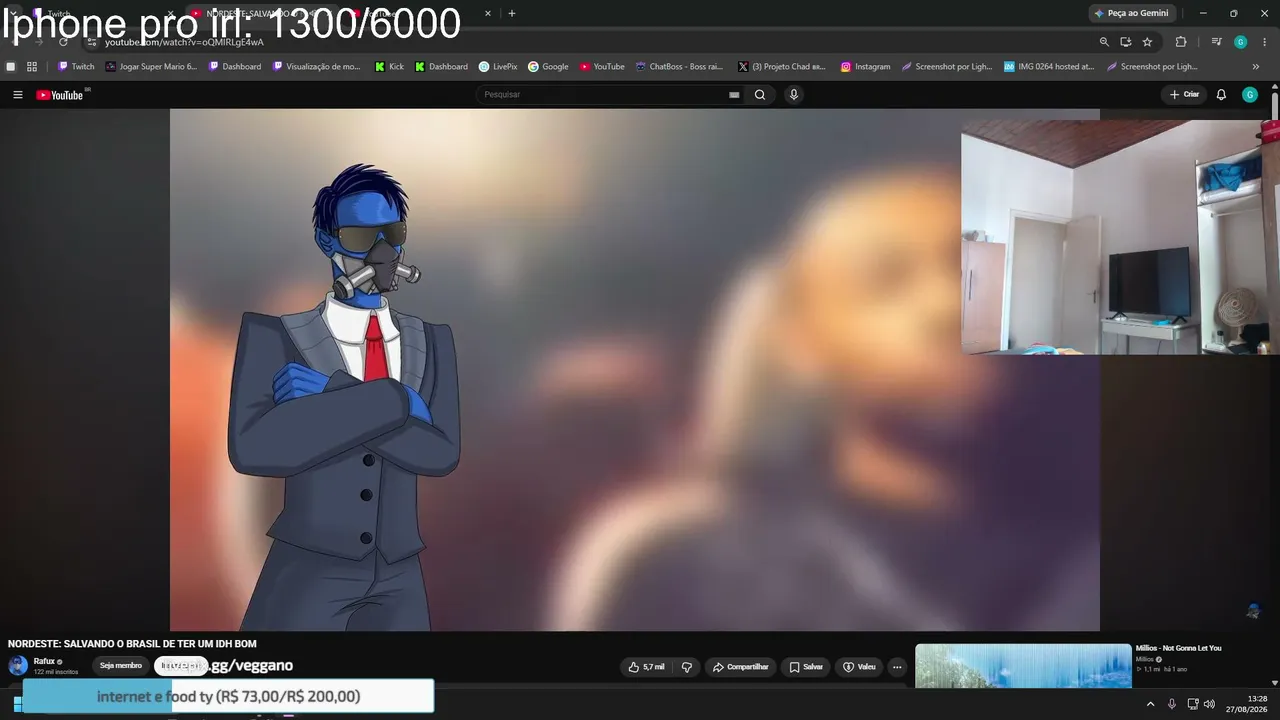Click the Seja membro button

121,666
